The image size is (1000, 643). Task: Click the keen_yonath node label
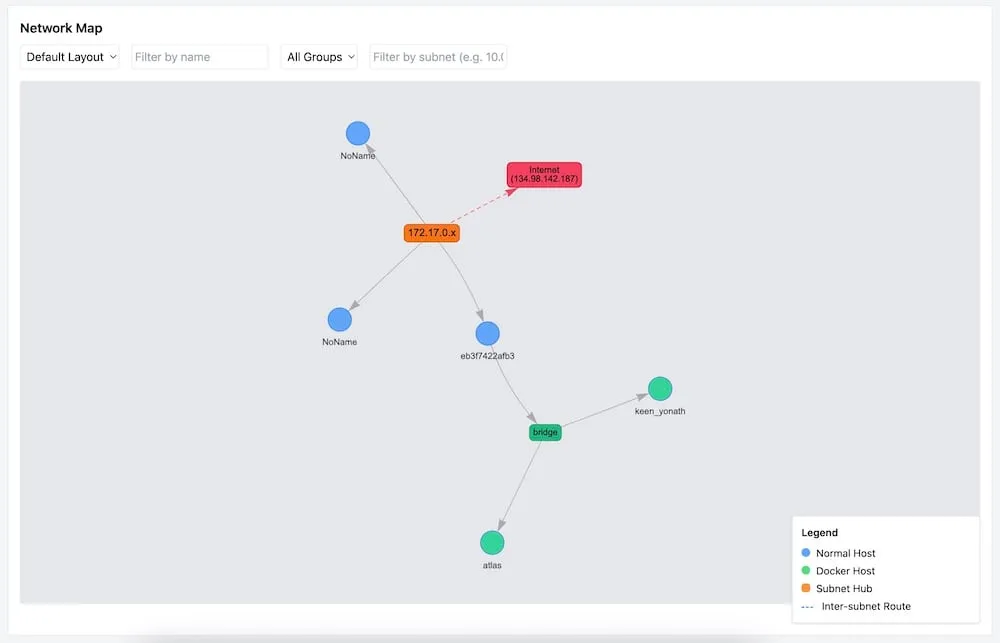[x=660, y=411]
